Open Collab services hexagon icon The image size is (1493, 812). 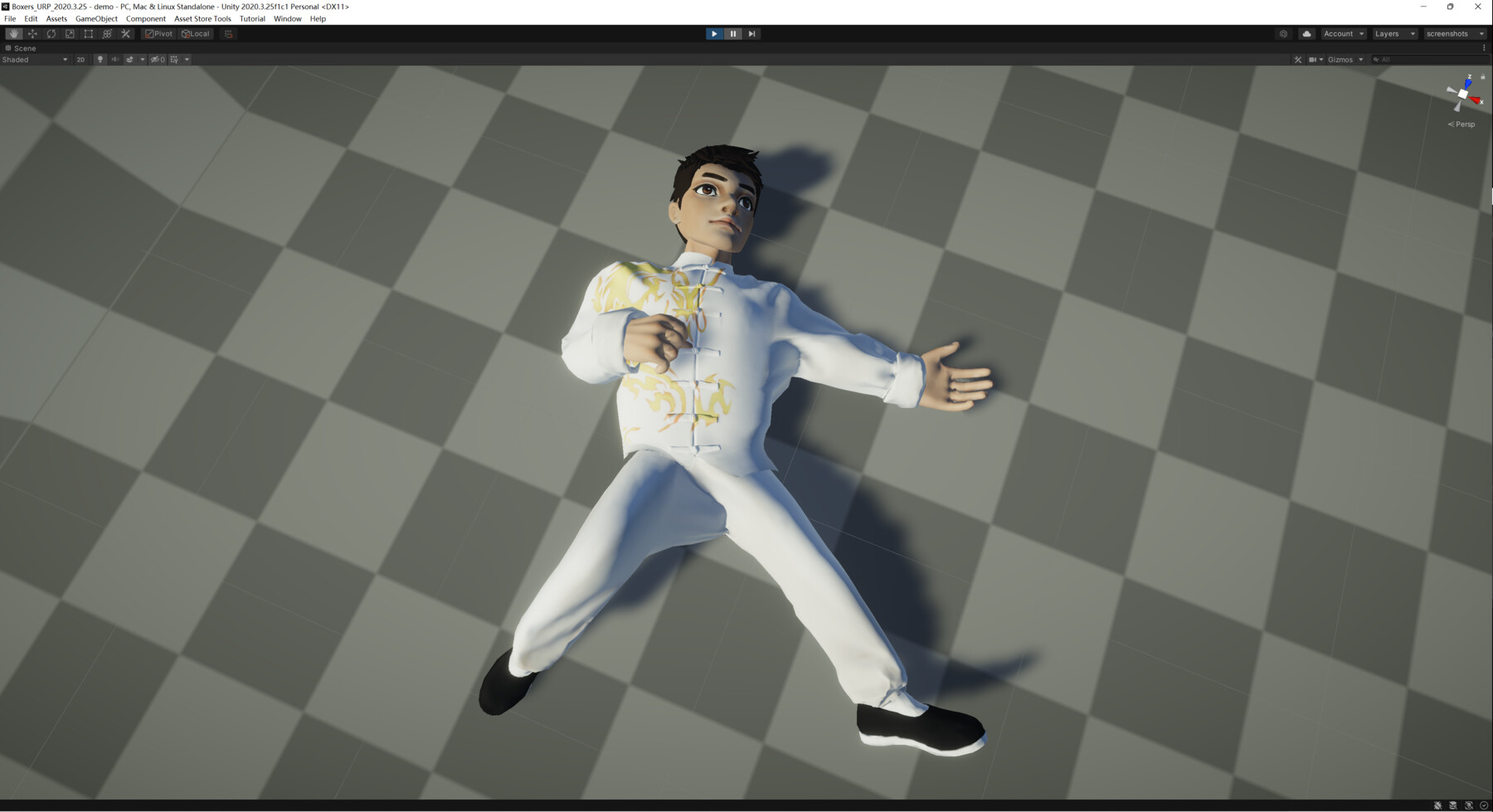[1283, 34]
